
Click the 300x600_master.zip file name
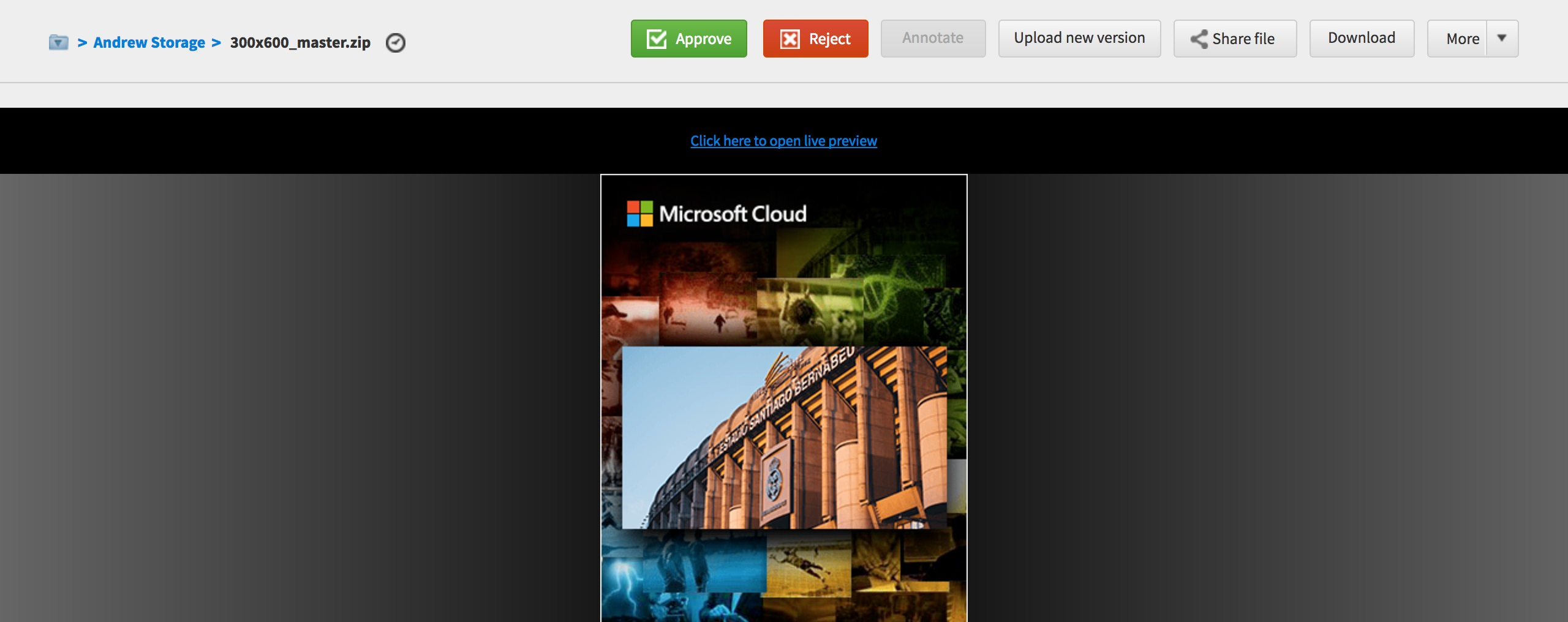[300, 42]
